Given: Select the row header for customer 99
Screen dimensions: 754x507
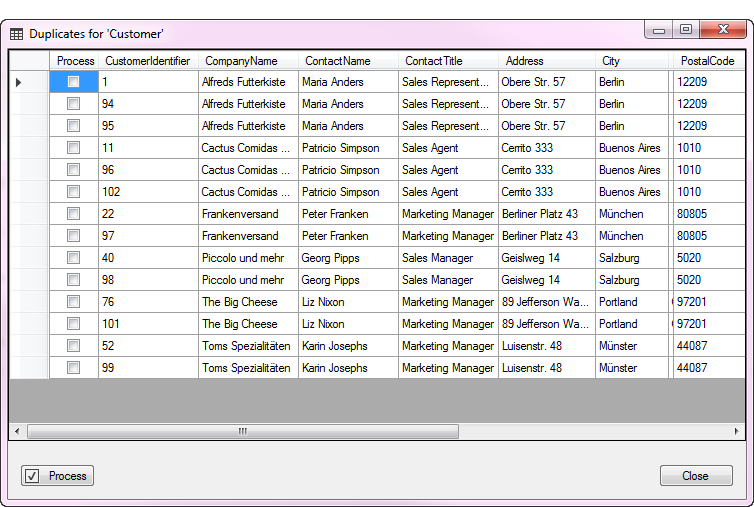Looking at the screenshot, I should [29, 368].
